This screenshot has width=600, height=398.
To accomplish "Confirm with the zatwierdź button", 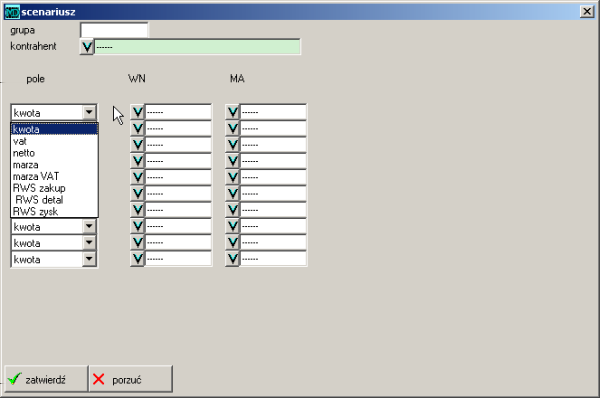I will 46,379.
